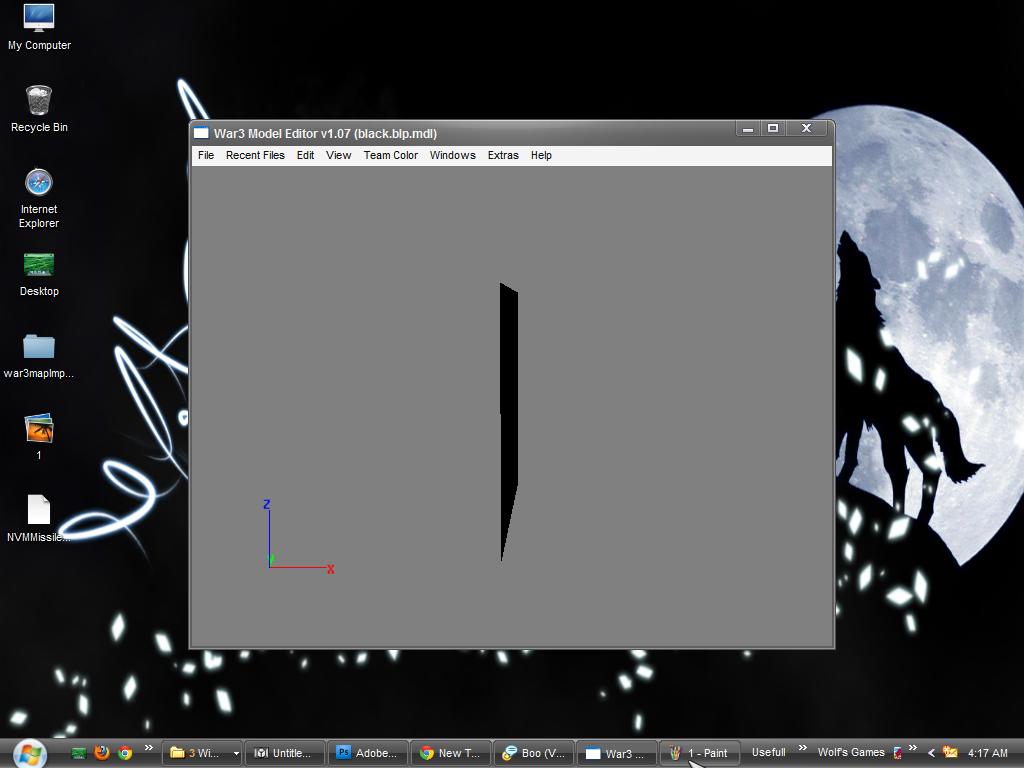This screenshot has height=768, width=1024.
Task: Maximize the War3 Model Editor window
Action: coord(773,129)
